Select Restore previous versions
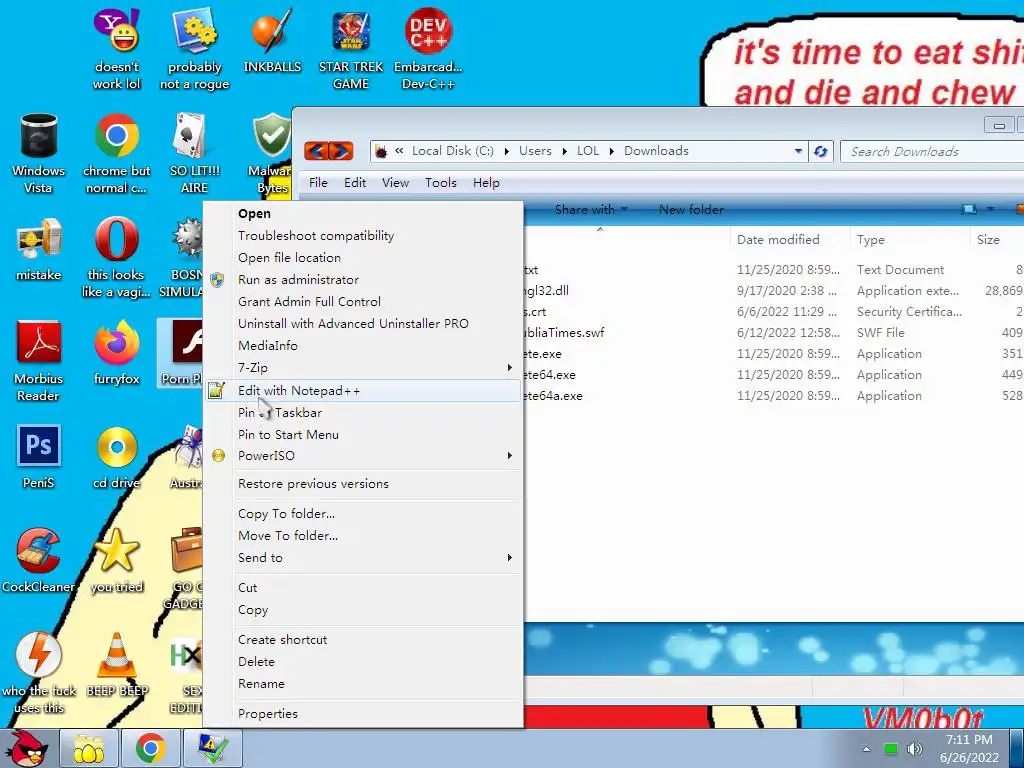1024x768 pixels. point(313,484)
